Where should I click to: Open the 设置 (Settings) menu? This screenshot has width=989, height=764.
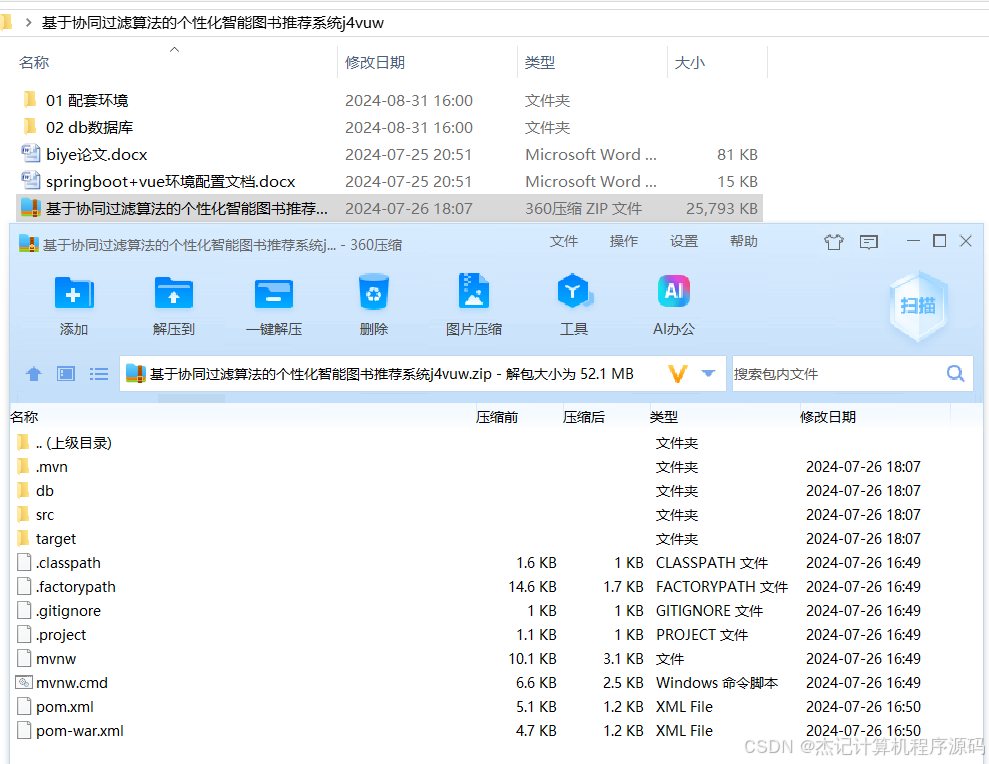click(683, 241)
